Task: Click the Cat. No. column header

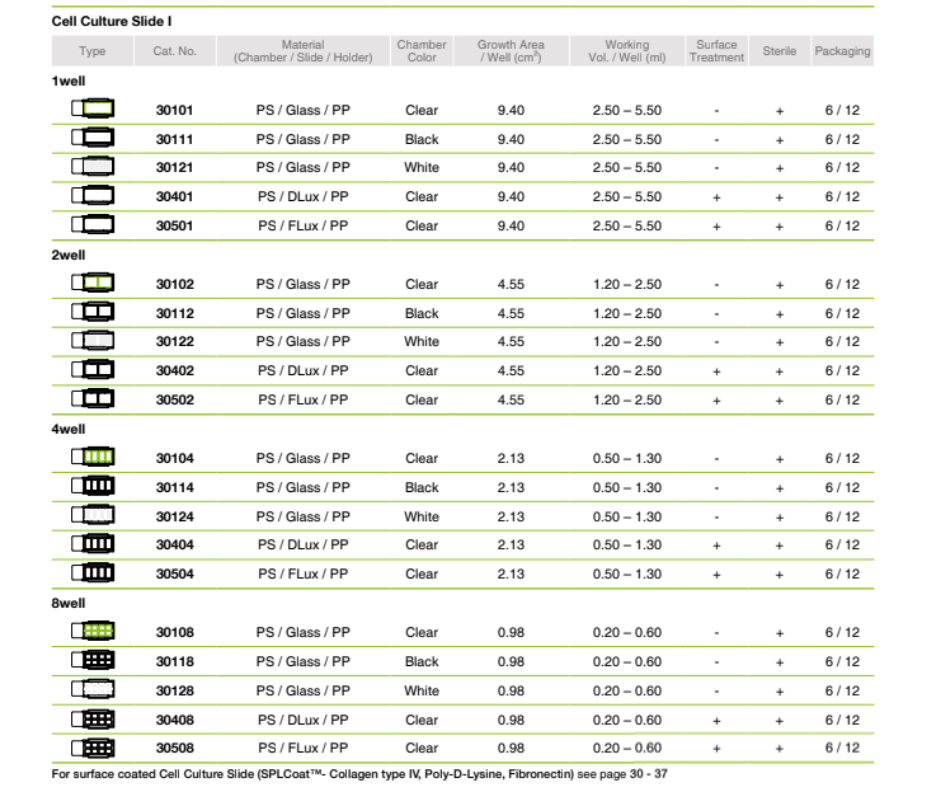Action: click(x=175, y=51)
